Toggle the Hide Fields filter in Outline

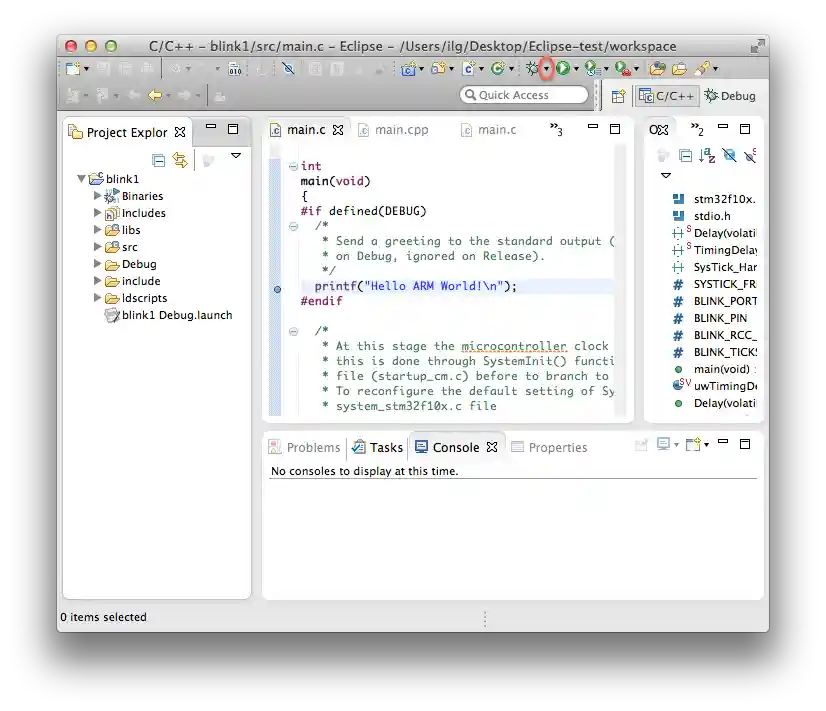[729, 156]
